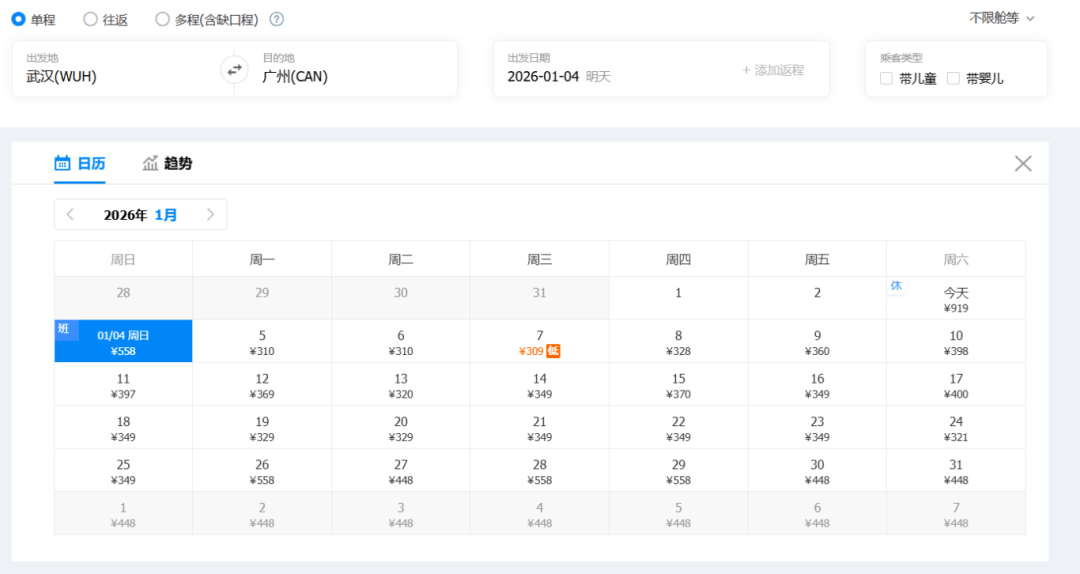
Task: Switch to the trend (趋势) tab
Action: pyautogui.click(x=167, y=163)
